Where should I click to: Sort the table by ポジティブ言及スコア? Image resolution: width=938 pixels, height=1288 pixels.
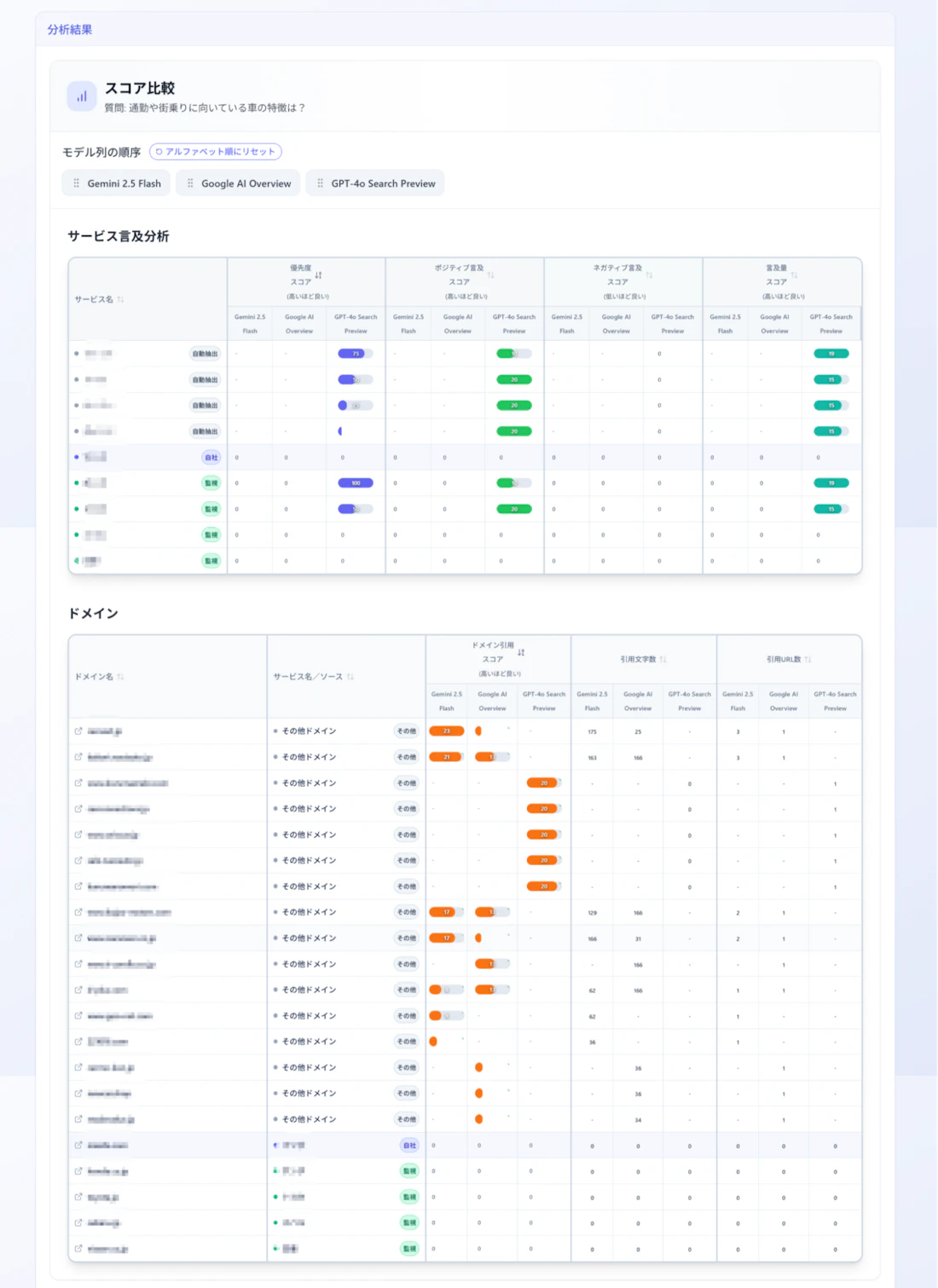click(x=490, y=275)
